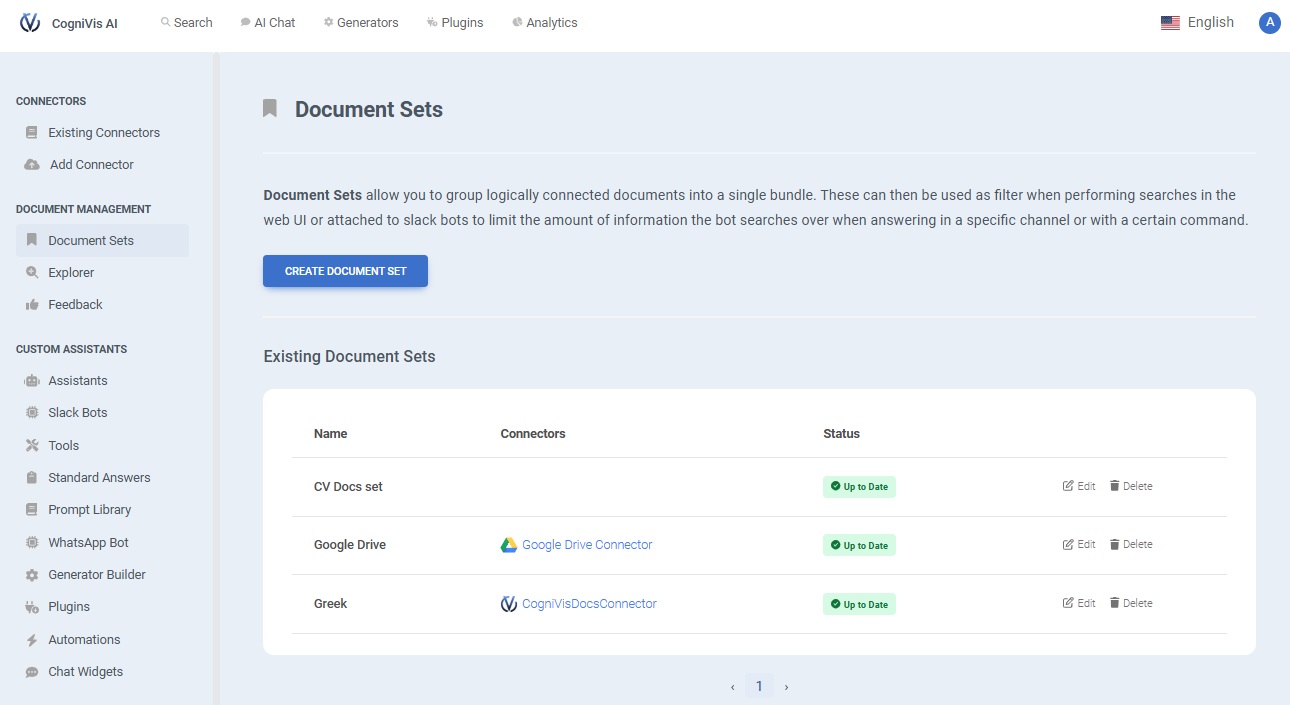Click trash icon for CV Docs set
This screenshot has width=1290, height=705.
[1115, 486]
